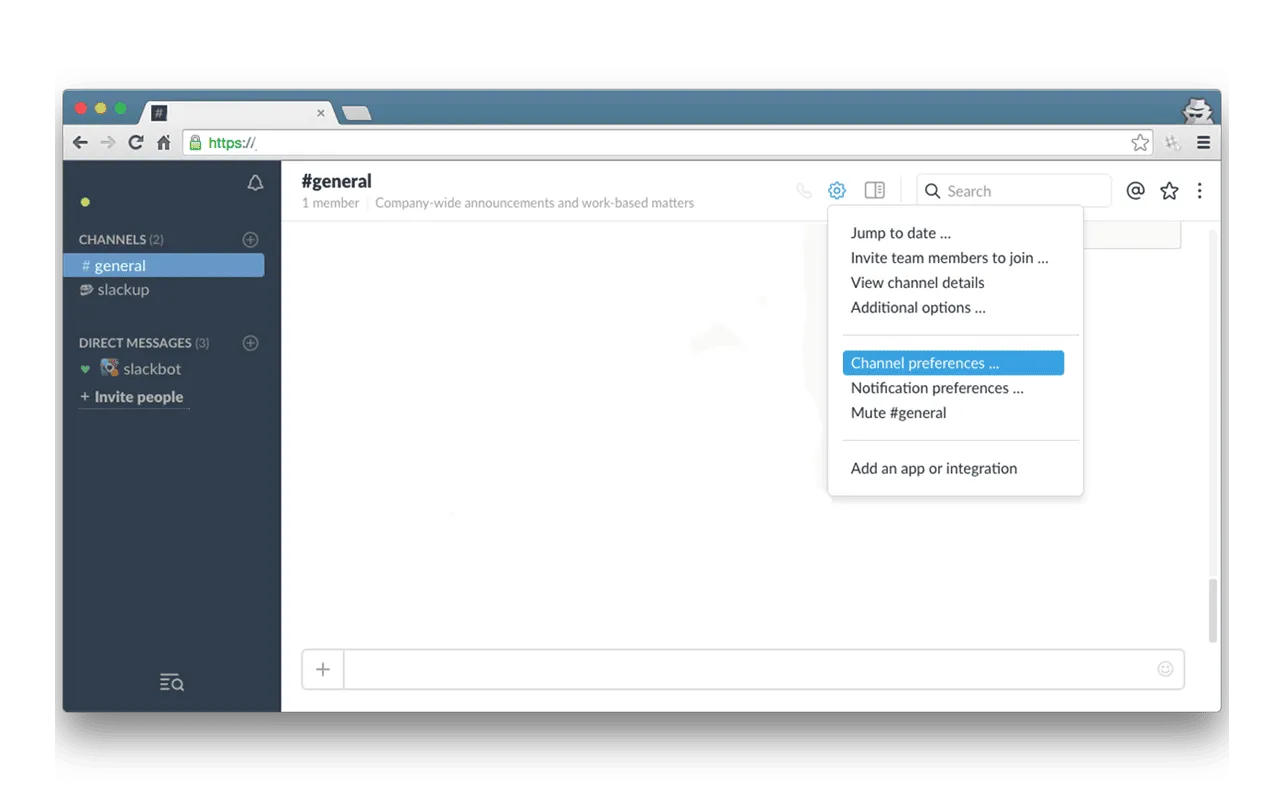Start a new direct message with plus icon
The width and height of the screenshot is (1280, 800).
point(251,343)
